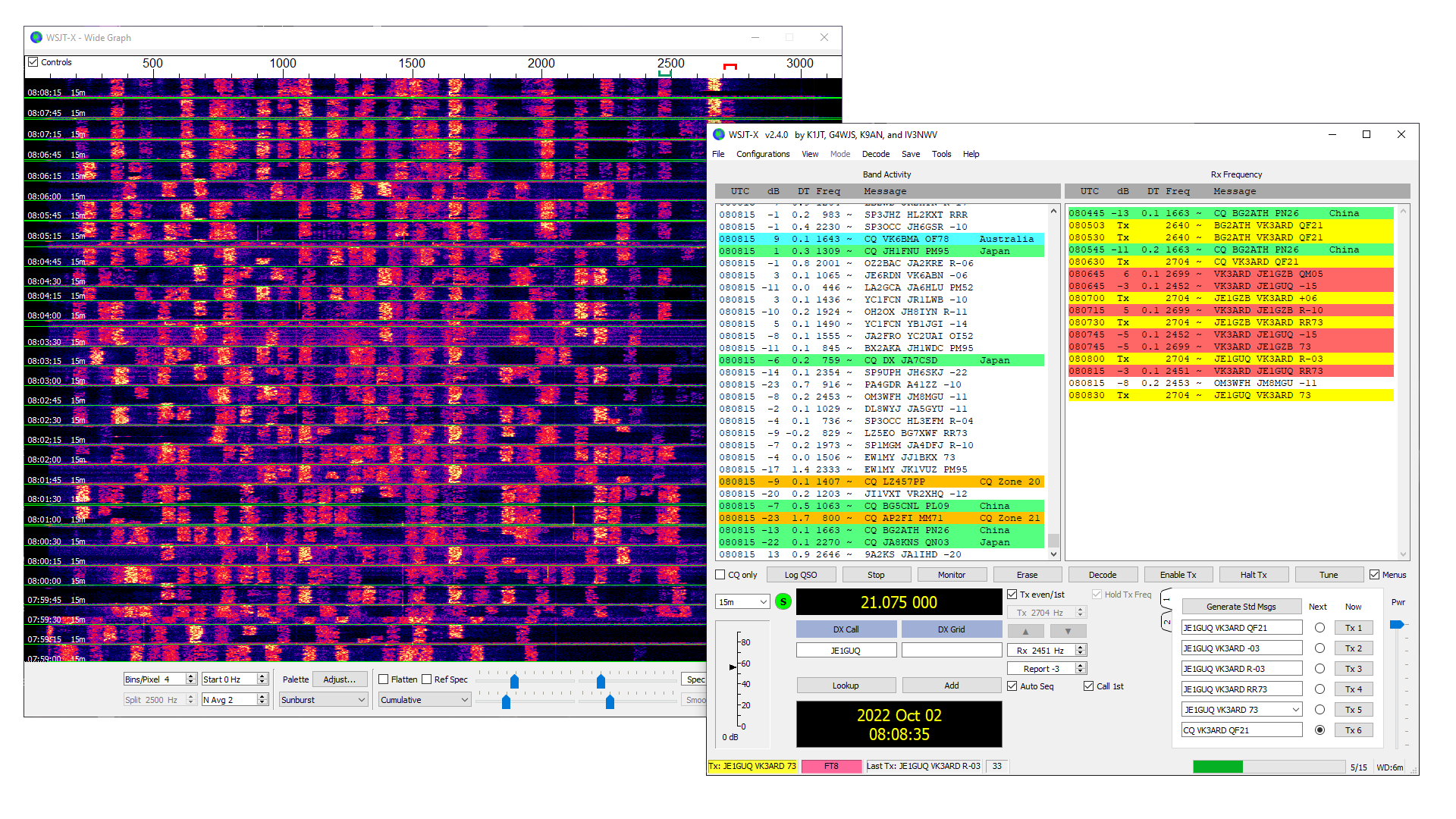Click the pink FT8 mode indicator
The width and height of the screenshot is (1456, 819).
[831, 767]
